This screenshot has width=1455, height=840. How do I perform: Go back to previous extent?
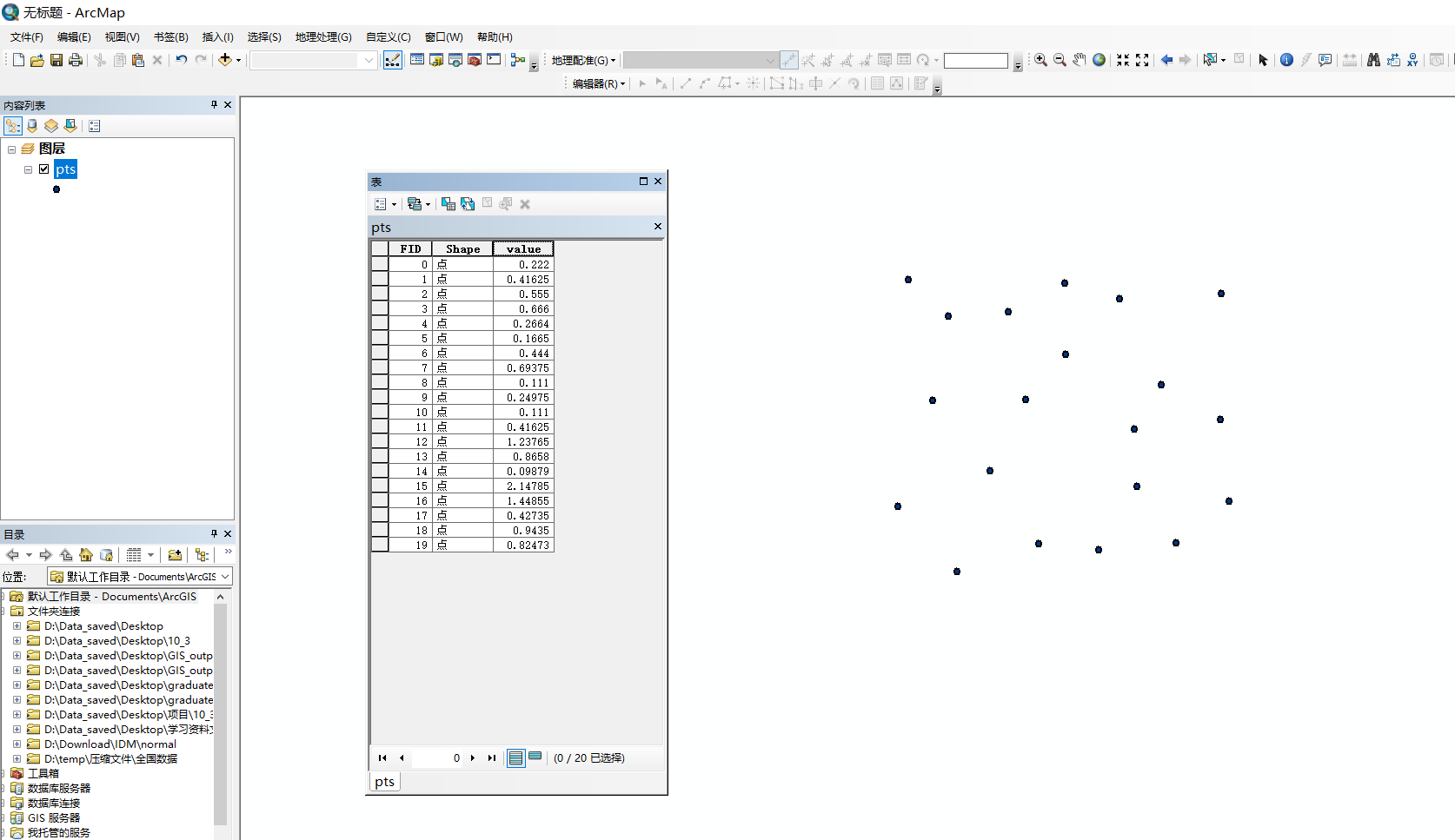pos(1166,60)
